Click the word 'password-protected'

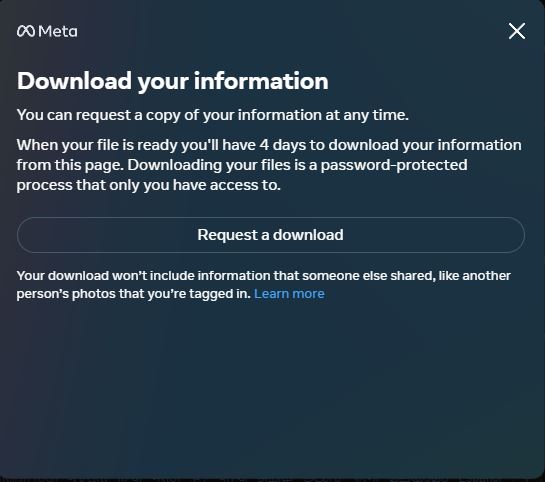tap(394, 165)
